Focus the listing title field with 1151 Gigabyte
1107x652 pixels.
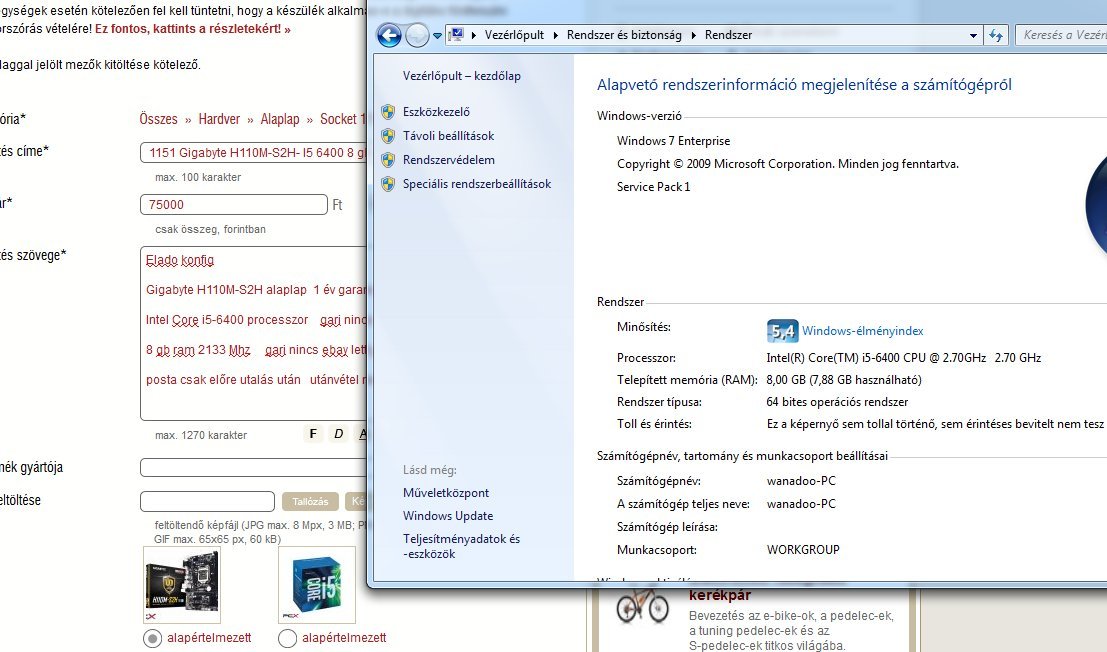[x=253, y=152]
